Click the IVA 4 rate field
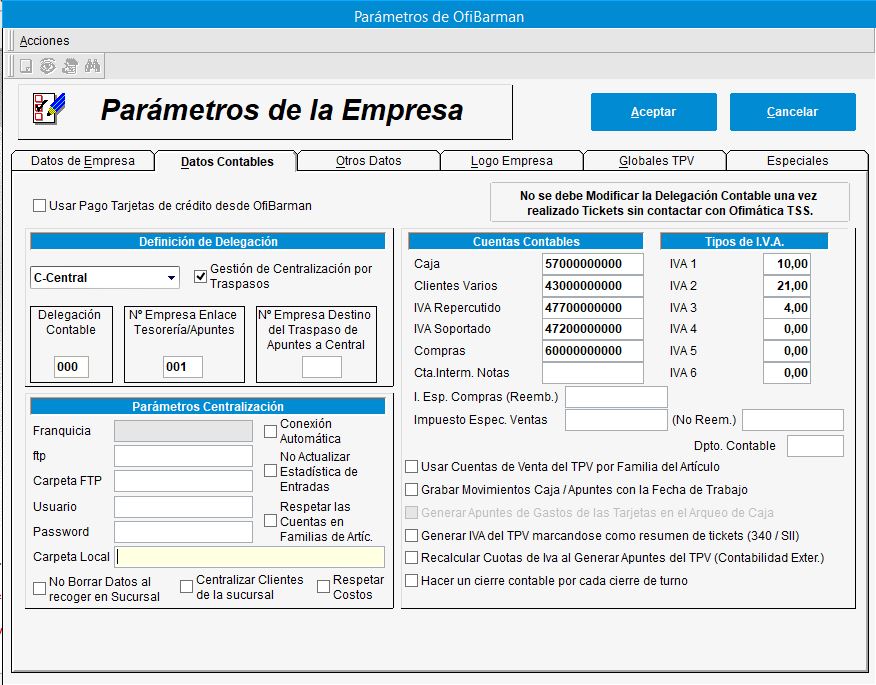 tap(787, 329)
